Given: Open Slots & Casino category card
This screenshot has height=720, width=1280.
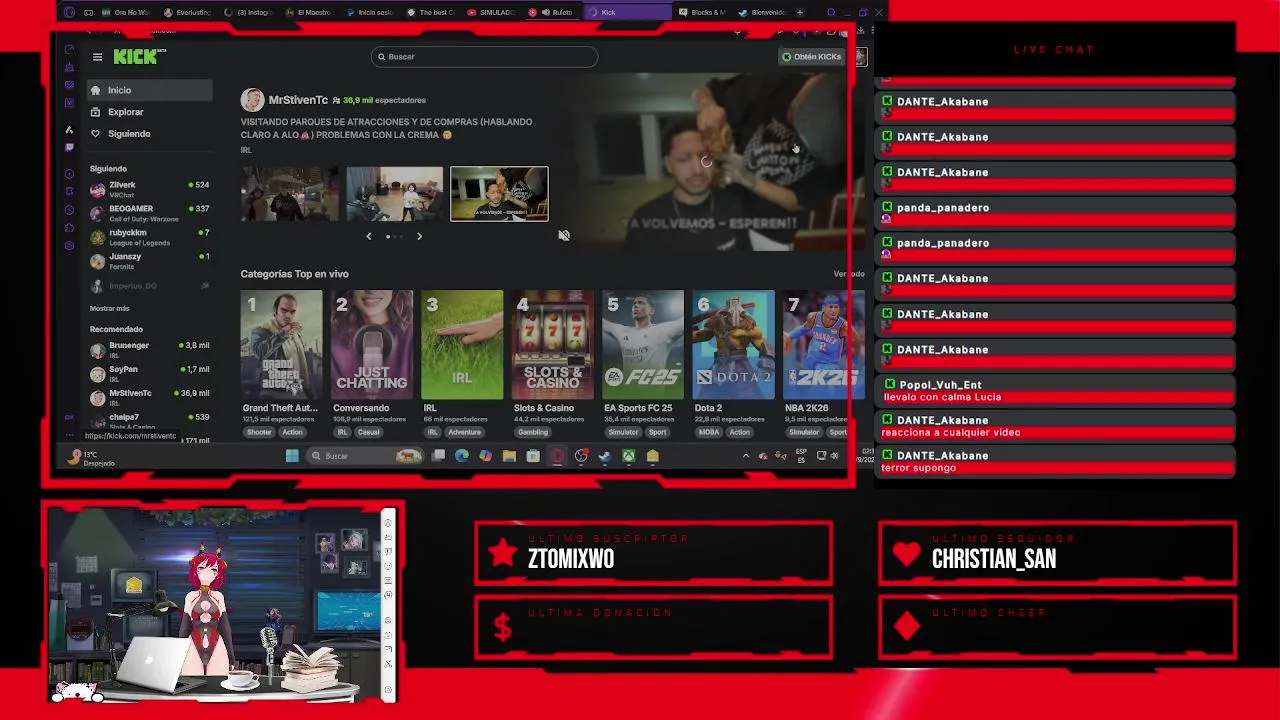Looking at the screenshot, I should pyautogui.click(x=552, y=345).
